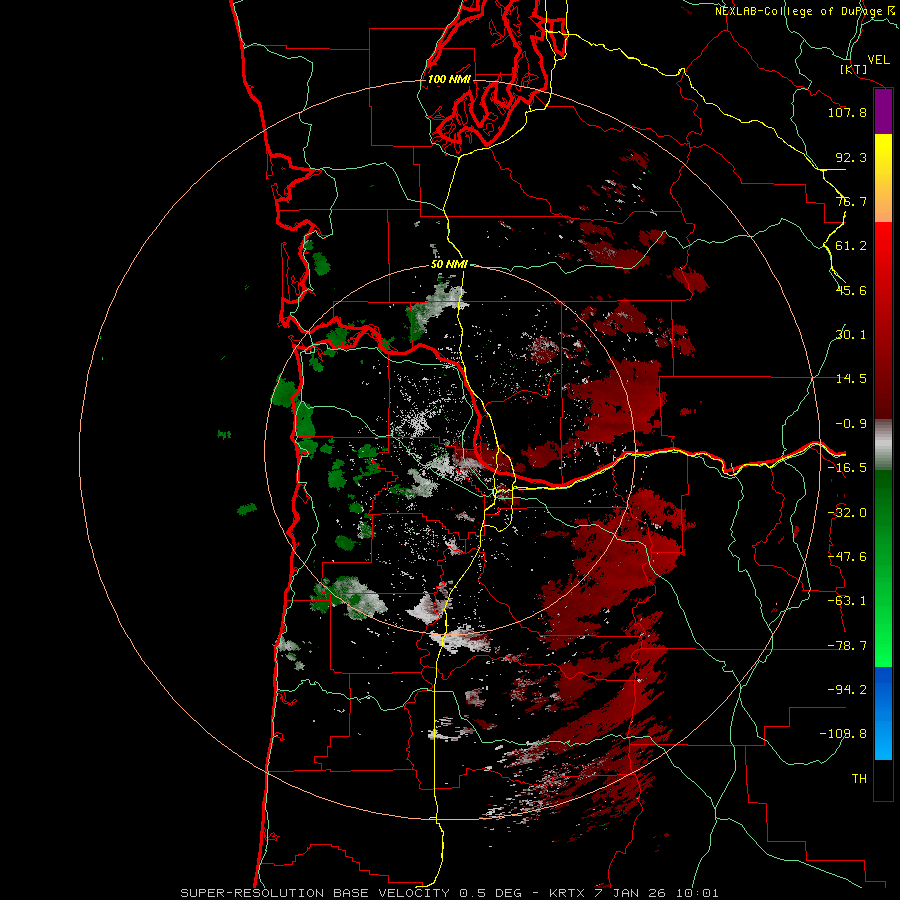Click the 14.5 scale value
900x900 pixels.
(851, 379)
